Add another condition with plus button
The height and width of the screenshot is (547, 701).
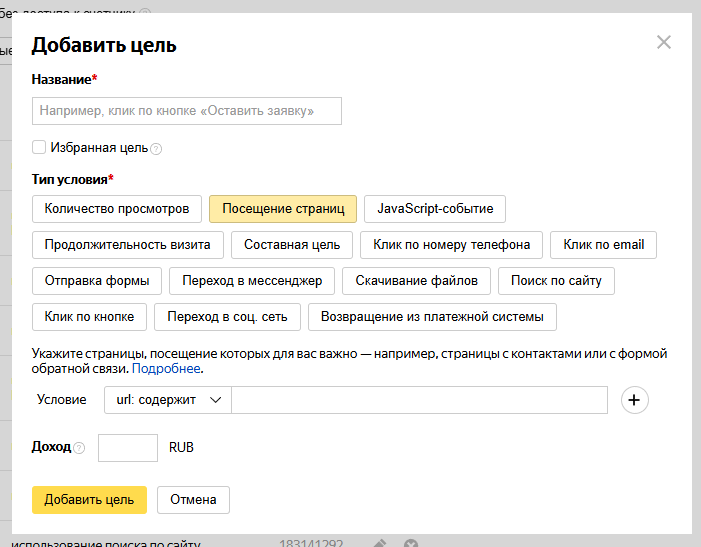tap(634, 400)
